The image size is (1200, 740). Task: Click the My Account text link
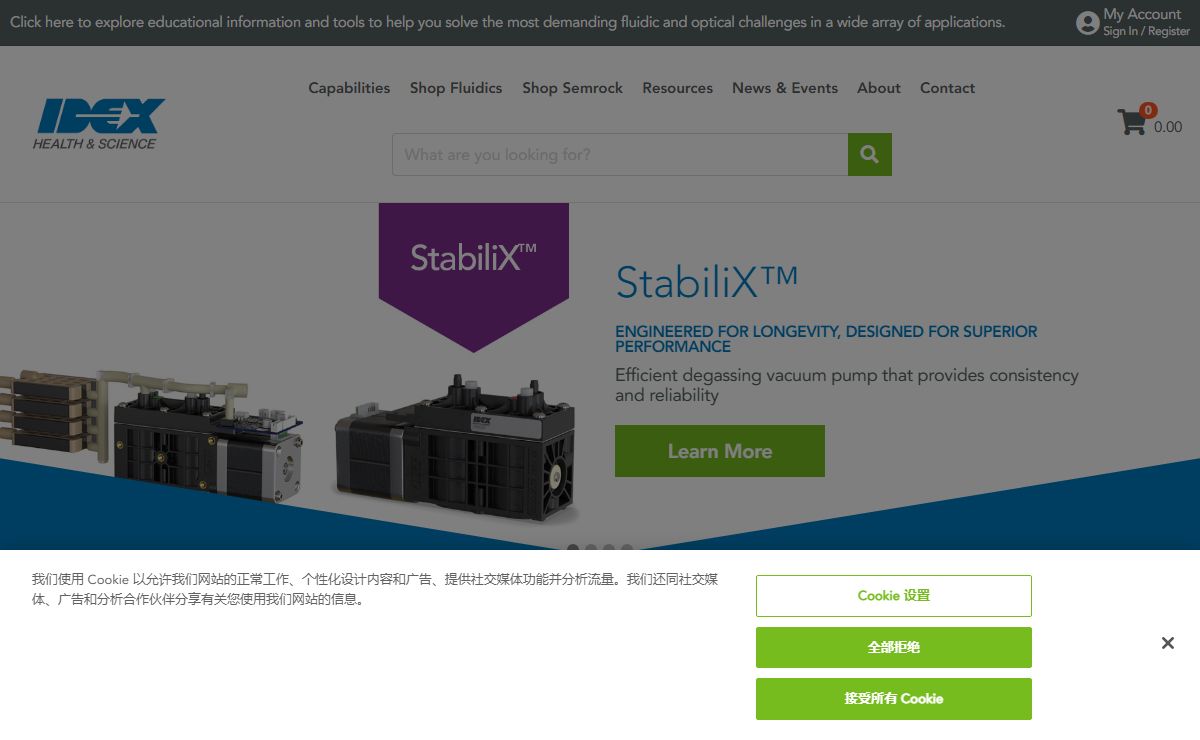click(1142, 14)
